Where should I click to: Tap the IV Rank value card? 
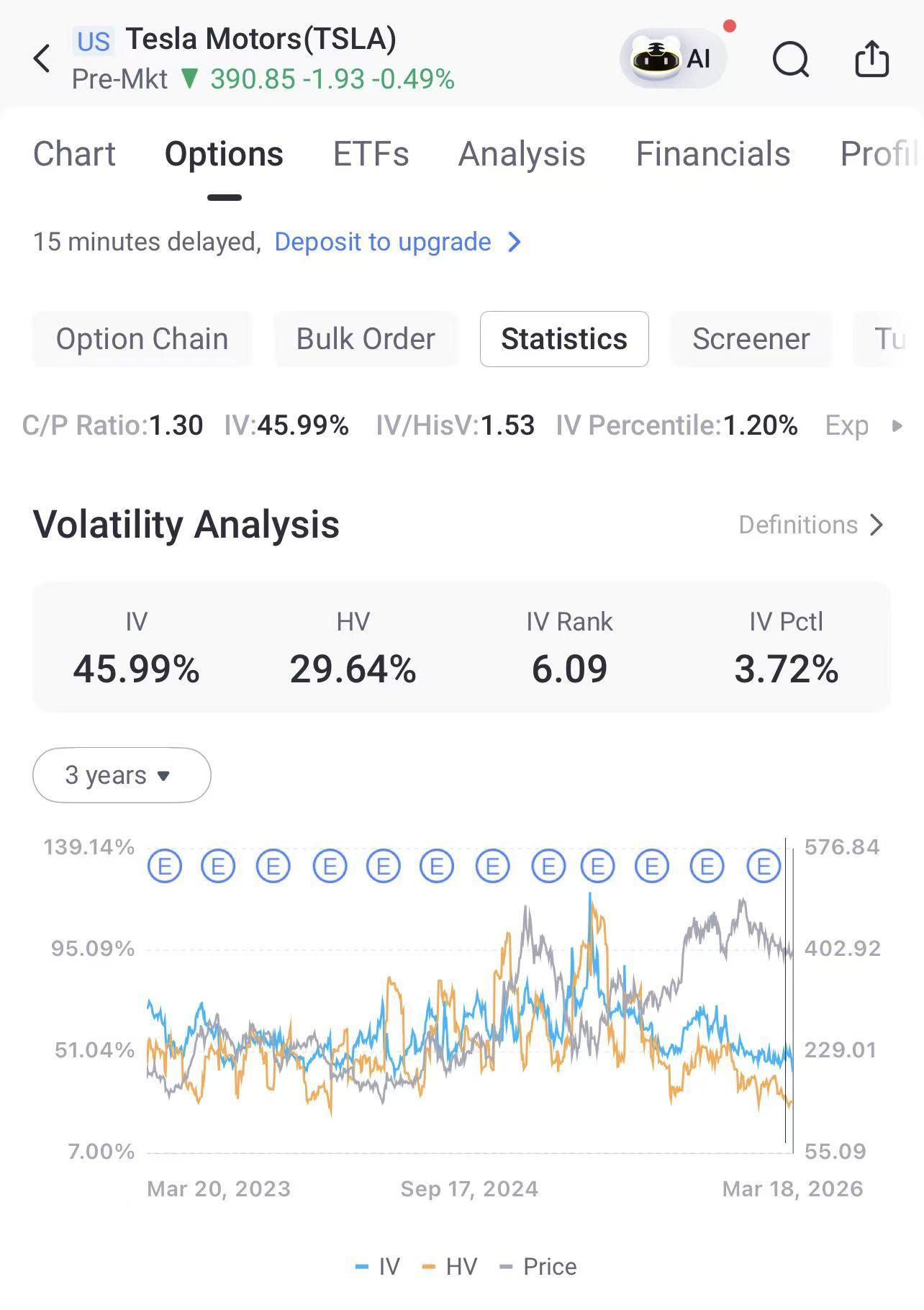pos(569,648)
